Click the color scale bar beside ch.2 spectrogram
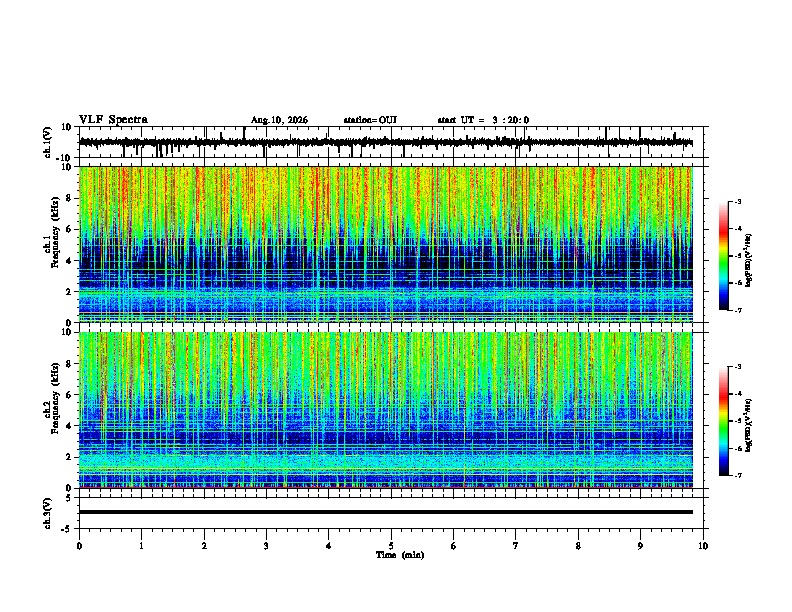 [x=724, y=421]
